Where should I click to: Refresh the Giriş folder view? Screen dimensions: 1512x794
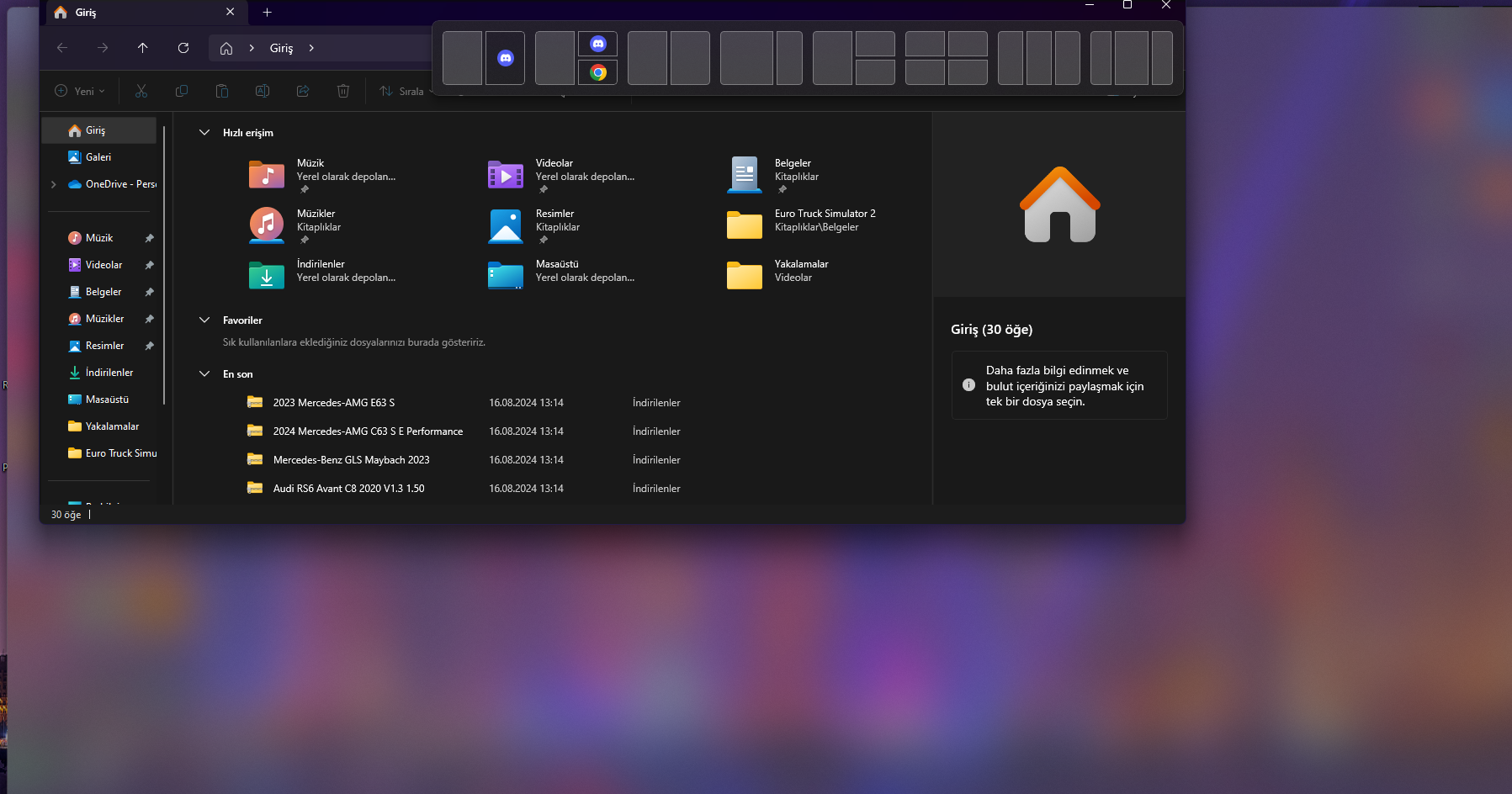point(183,48)
